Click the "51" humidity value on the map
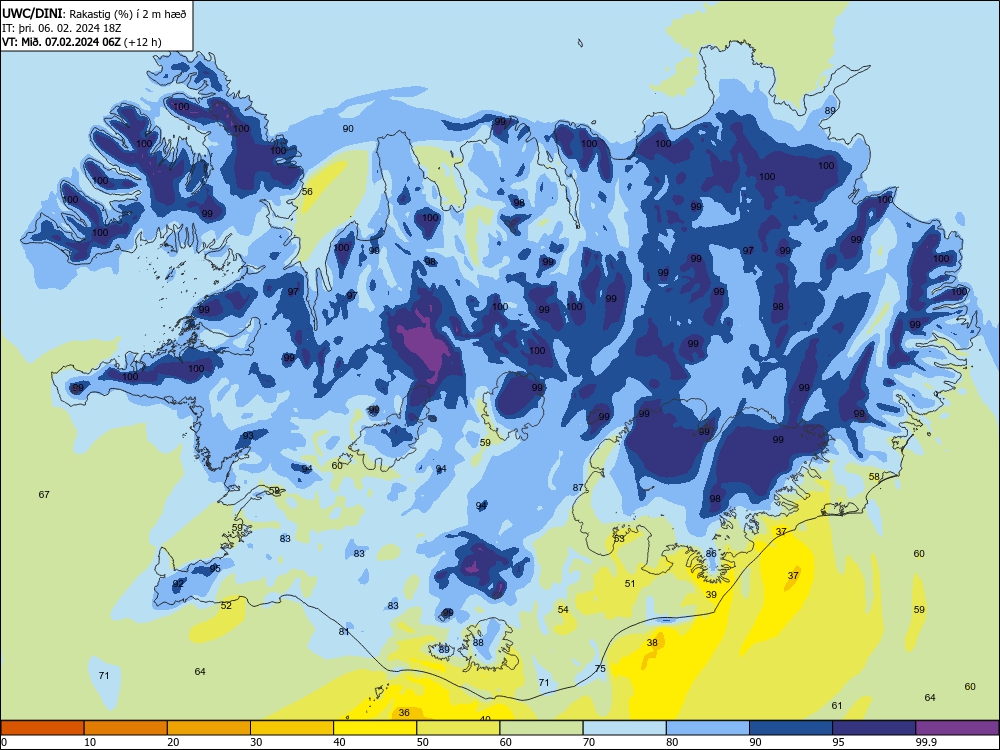 (x=630, y=584)
